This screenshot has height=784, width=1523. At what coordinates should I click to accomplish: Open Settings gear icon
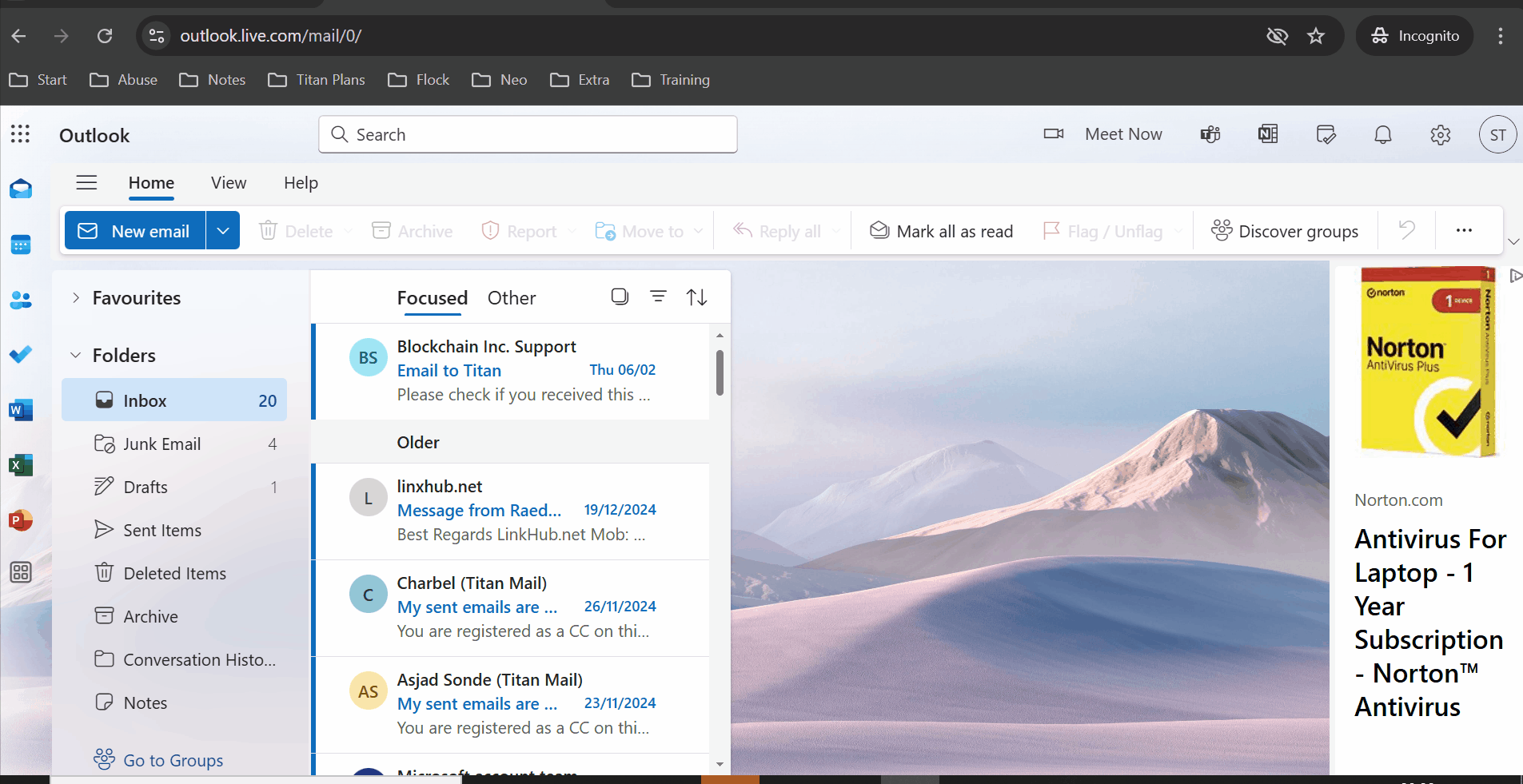(x=1441, y=134)
